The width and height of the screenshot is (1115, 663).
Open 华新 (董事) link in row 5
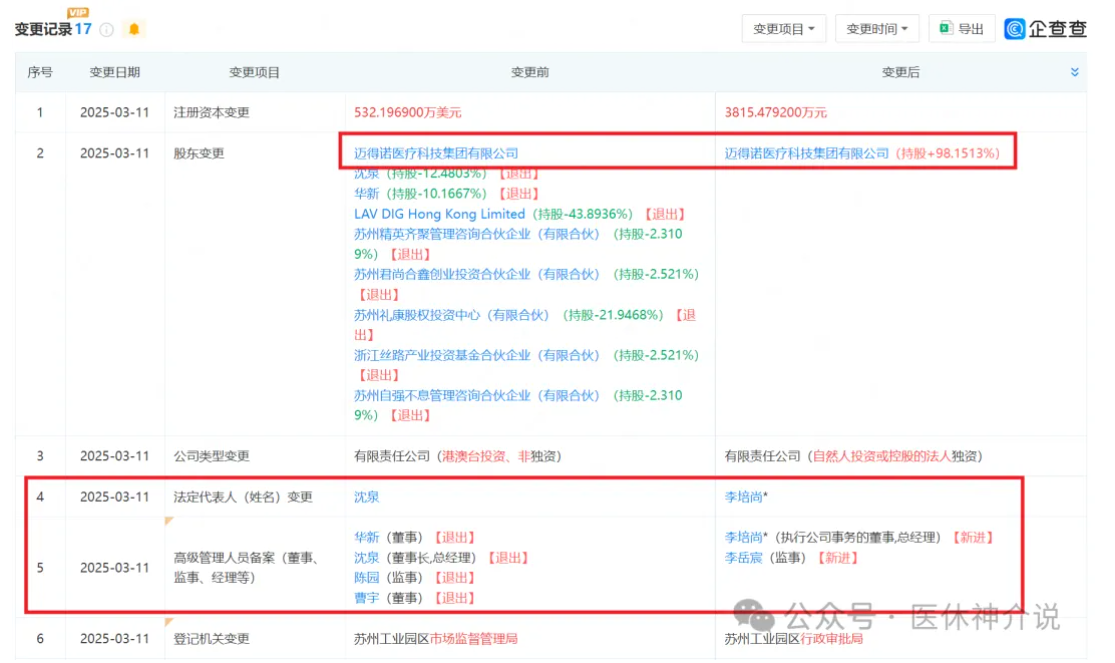366,537
